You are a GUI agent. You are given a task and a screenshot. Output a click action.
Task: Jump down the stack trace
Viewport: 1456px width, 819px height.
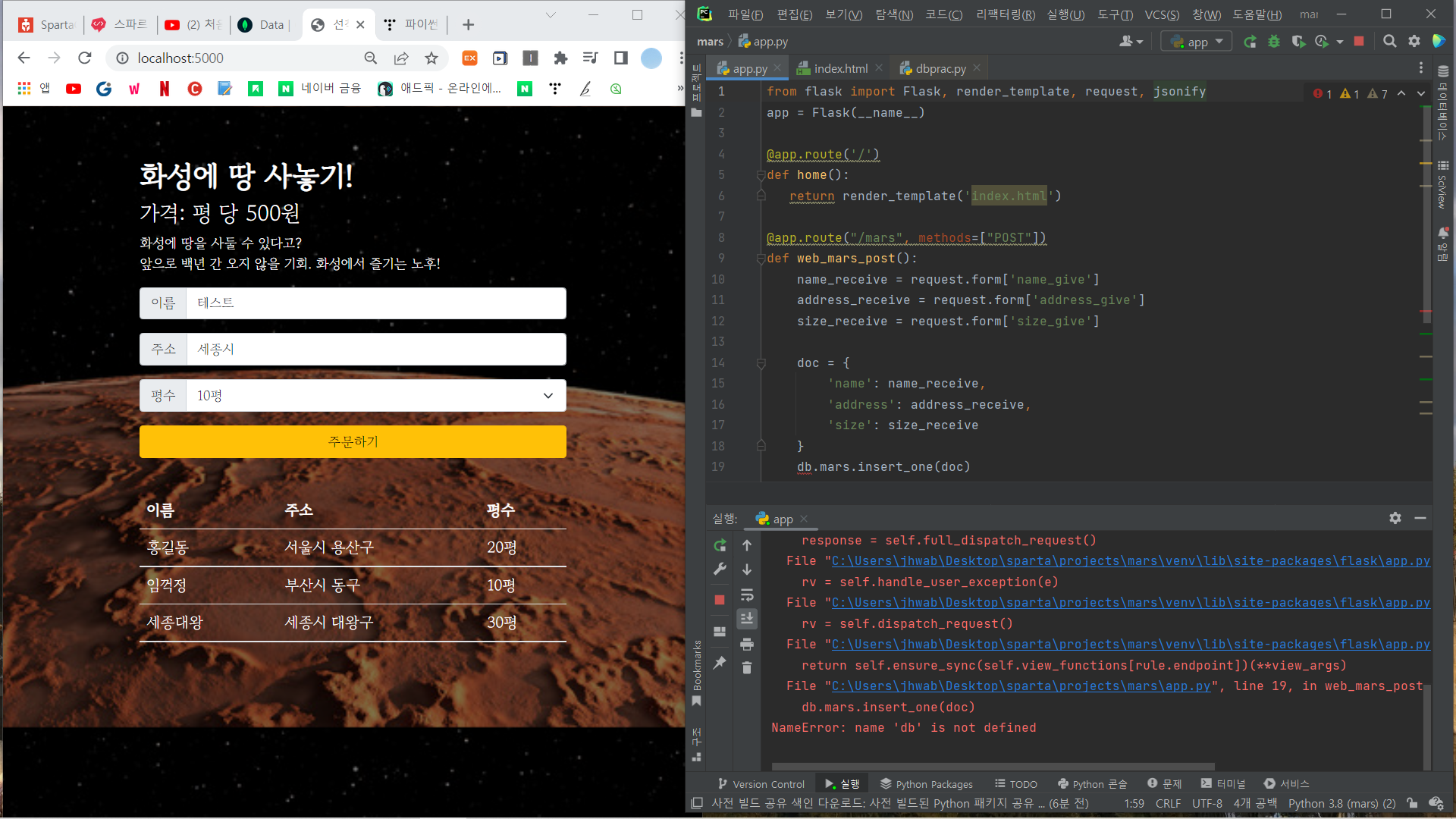pos(747,570)
